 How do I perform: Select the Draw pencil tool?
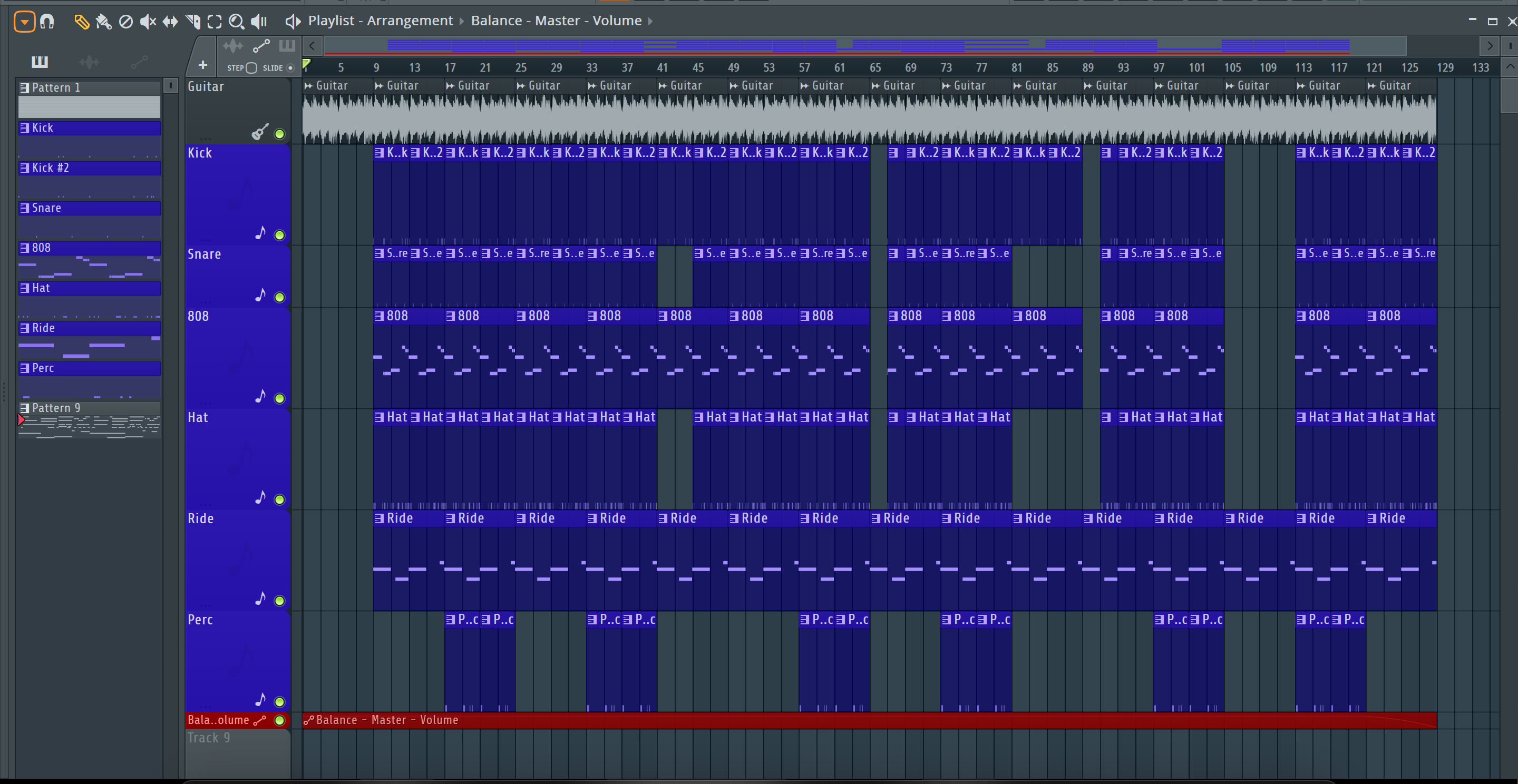click(x=81, y=22)
